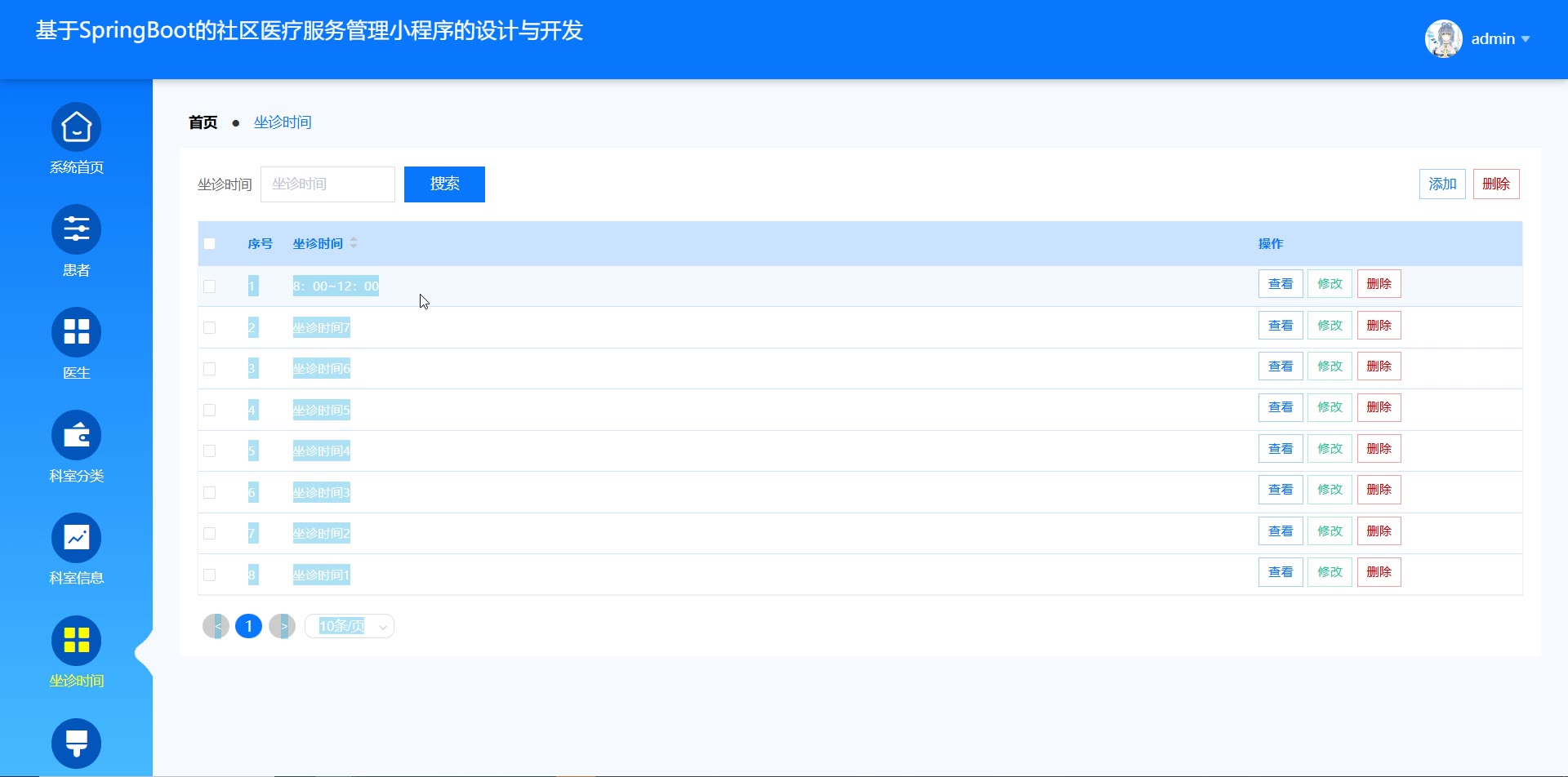This screenshot has height=777, width=1568.
Task: Delete the 坐诊时间3 row
Action: coord(1379,490)
